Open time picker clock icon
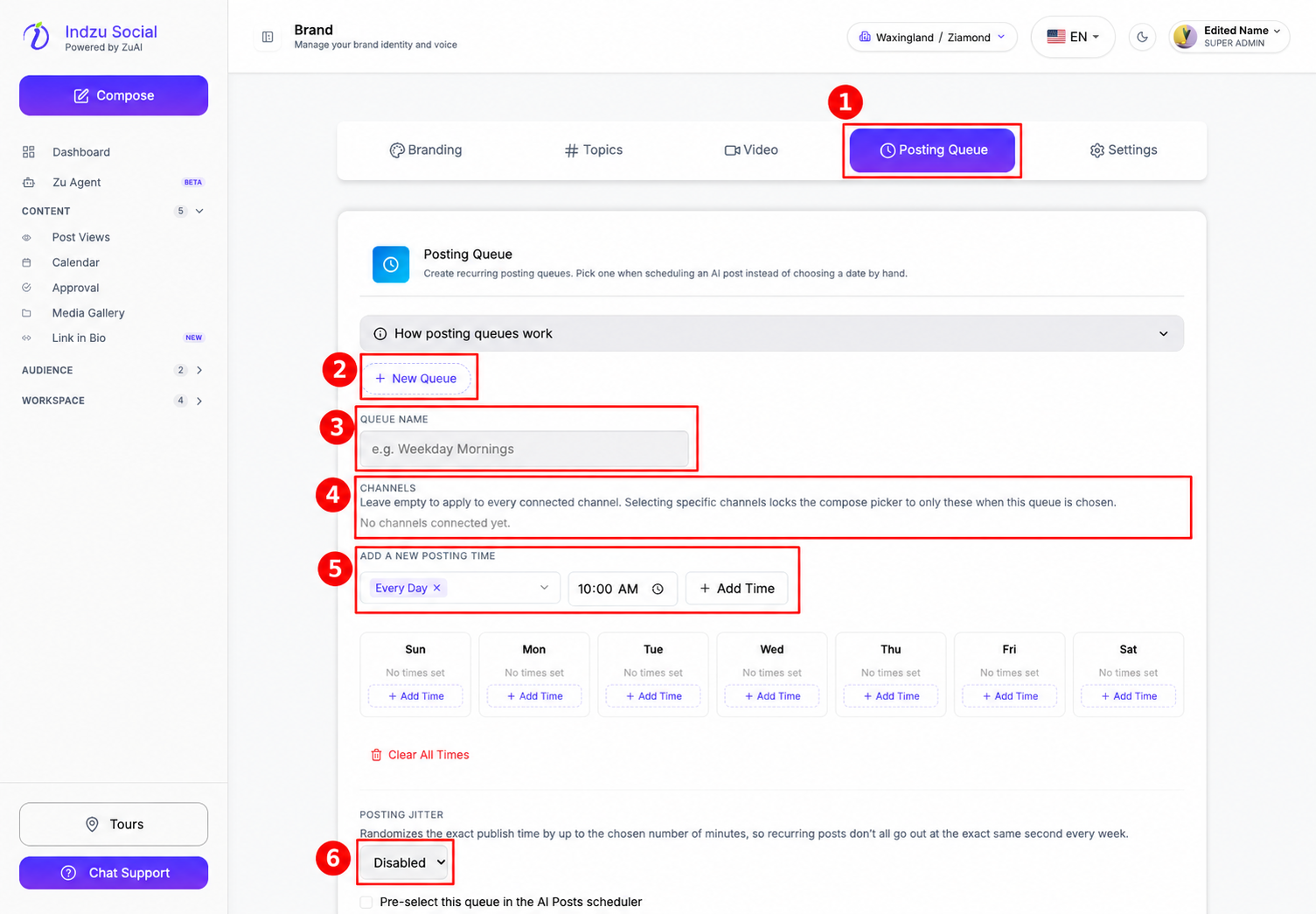 pyautogui.click(x=658, y=589)
